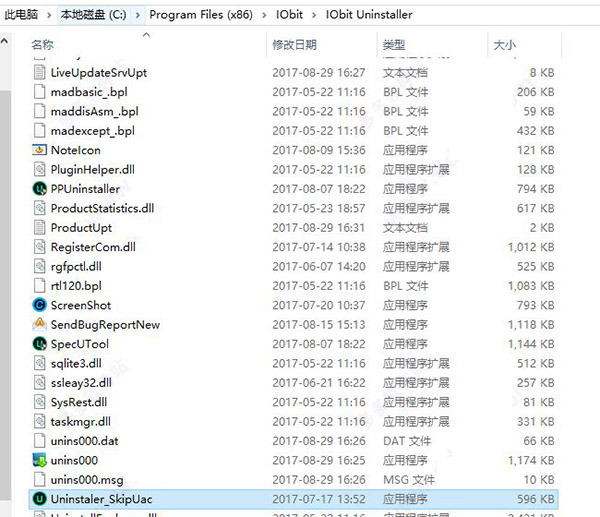The height and width of the screenshot is (517, 600).
Task: Click the ScreenShot application icon
Action: pos(39,305)
